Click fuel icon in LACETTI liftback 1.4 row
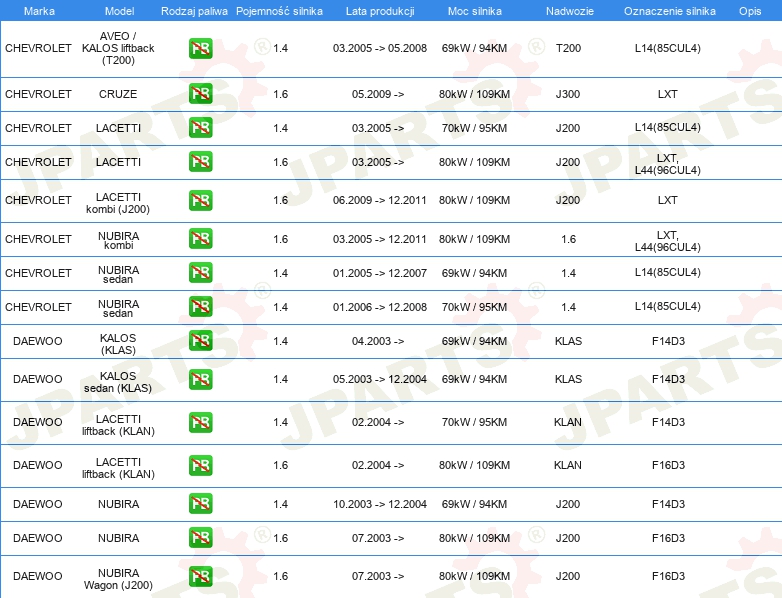Screen dimensions: 782x598 click(200, 422)
